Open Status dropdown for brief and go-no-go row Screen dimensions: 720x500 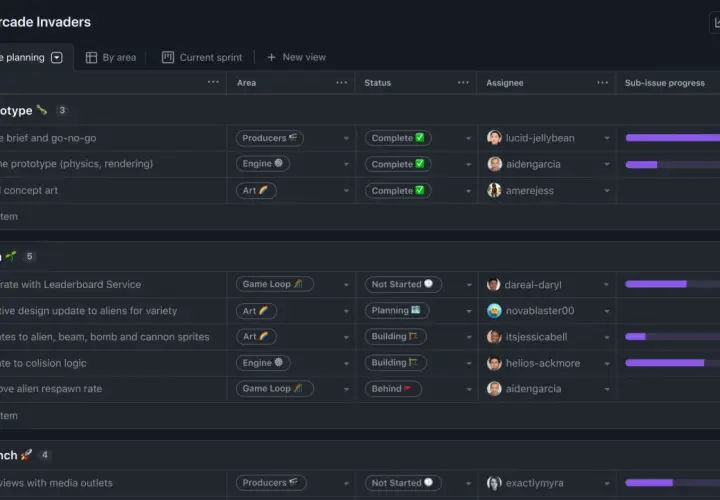coord(468,138)
